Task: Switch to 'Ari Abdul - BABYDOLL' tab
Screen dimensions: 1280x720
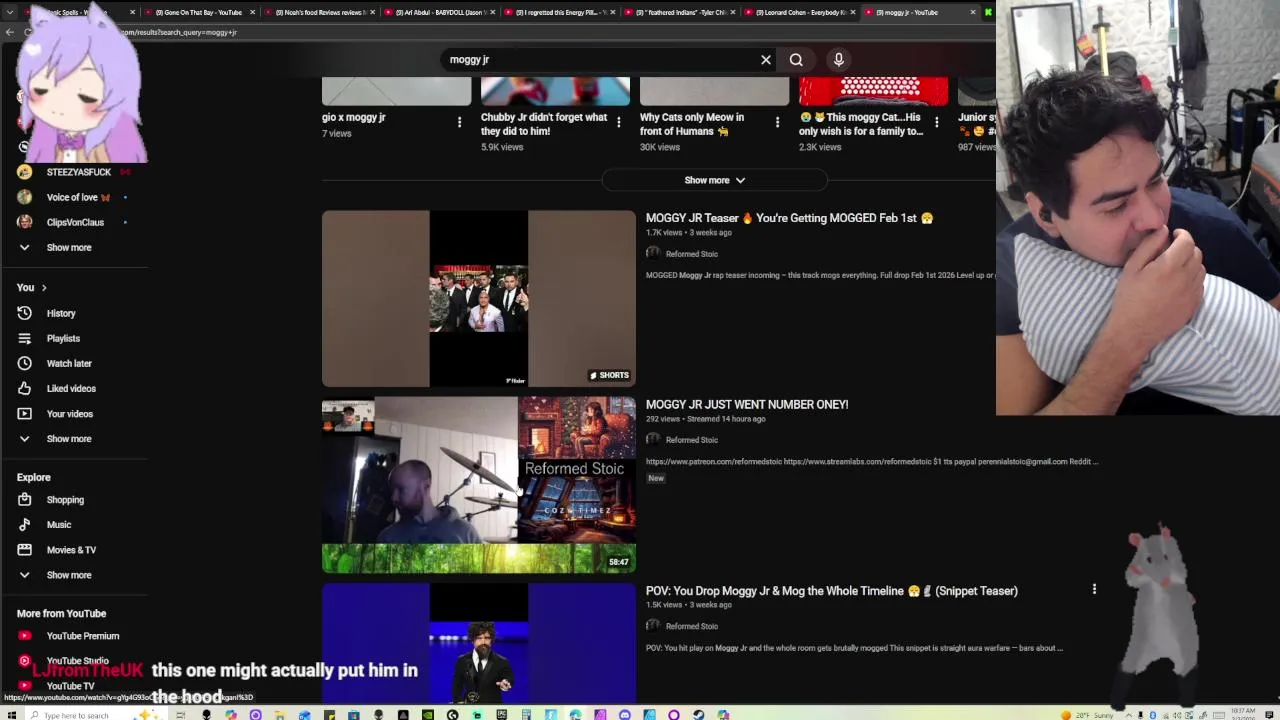Action: (441, 12)
